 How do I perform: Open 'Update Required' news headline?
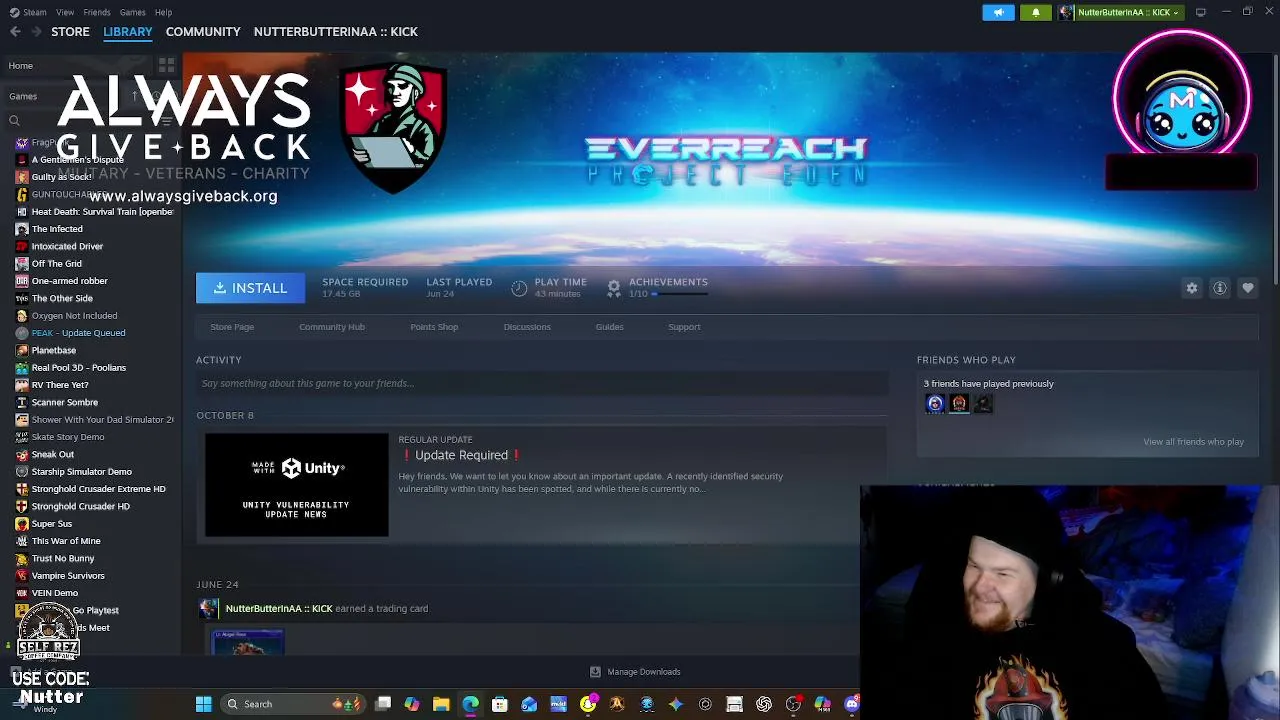pos(461,455)
